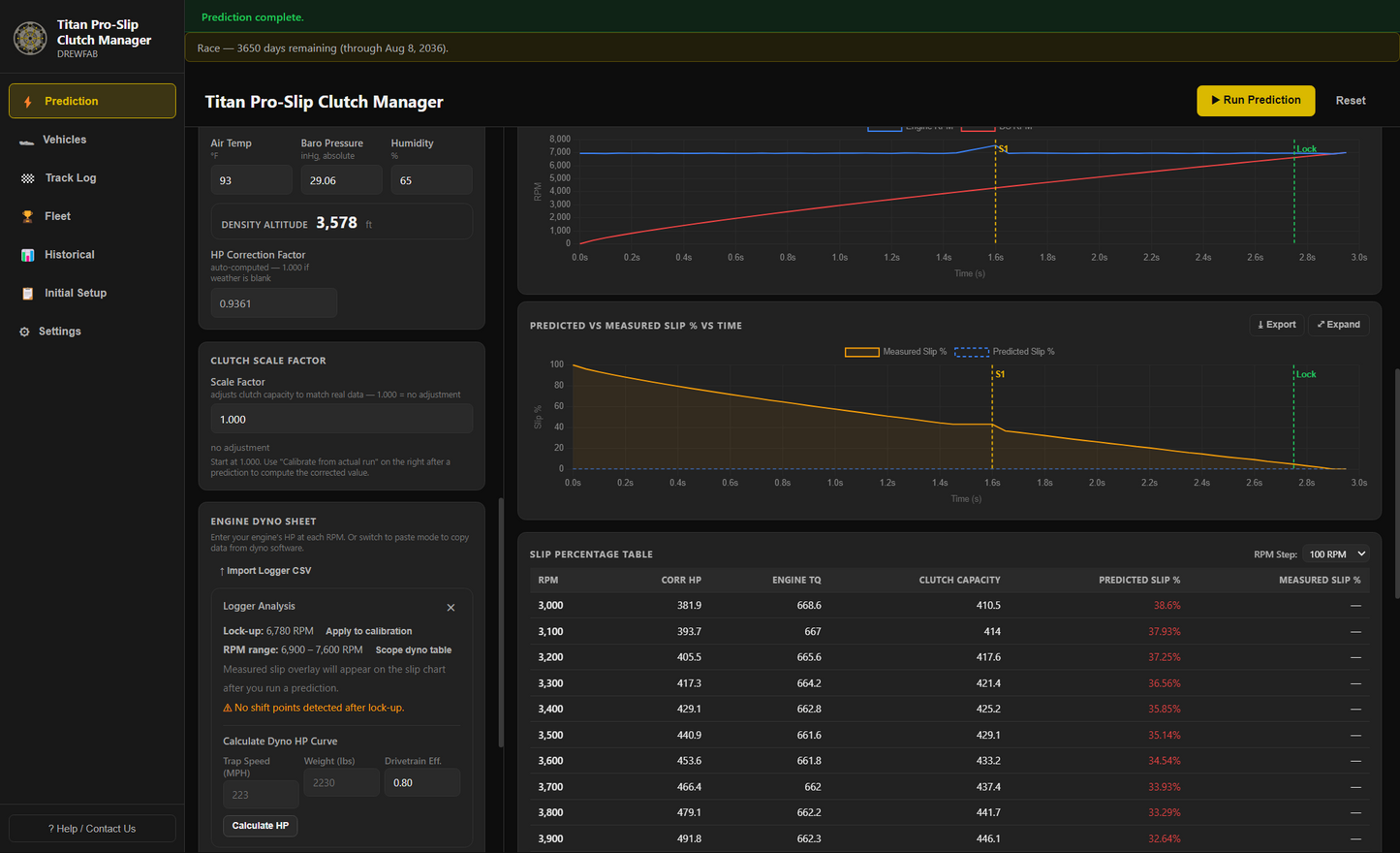This screenshot has height=853, width=1400.
Task: Click the Titan Pro-Slip app logo
Action: [30, 38]
